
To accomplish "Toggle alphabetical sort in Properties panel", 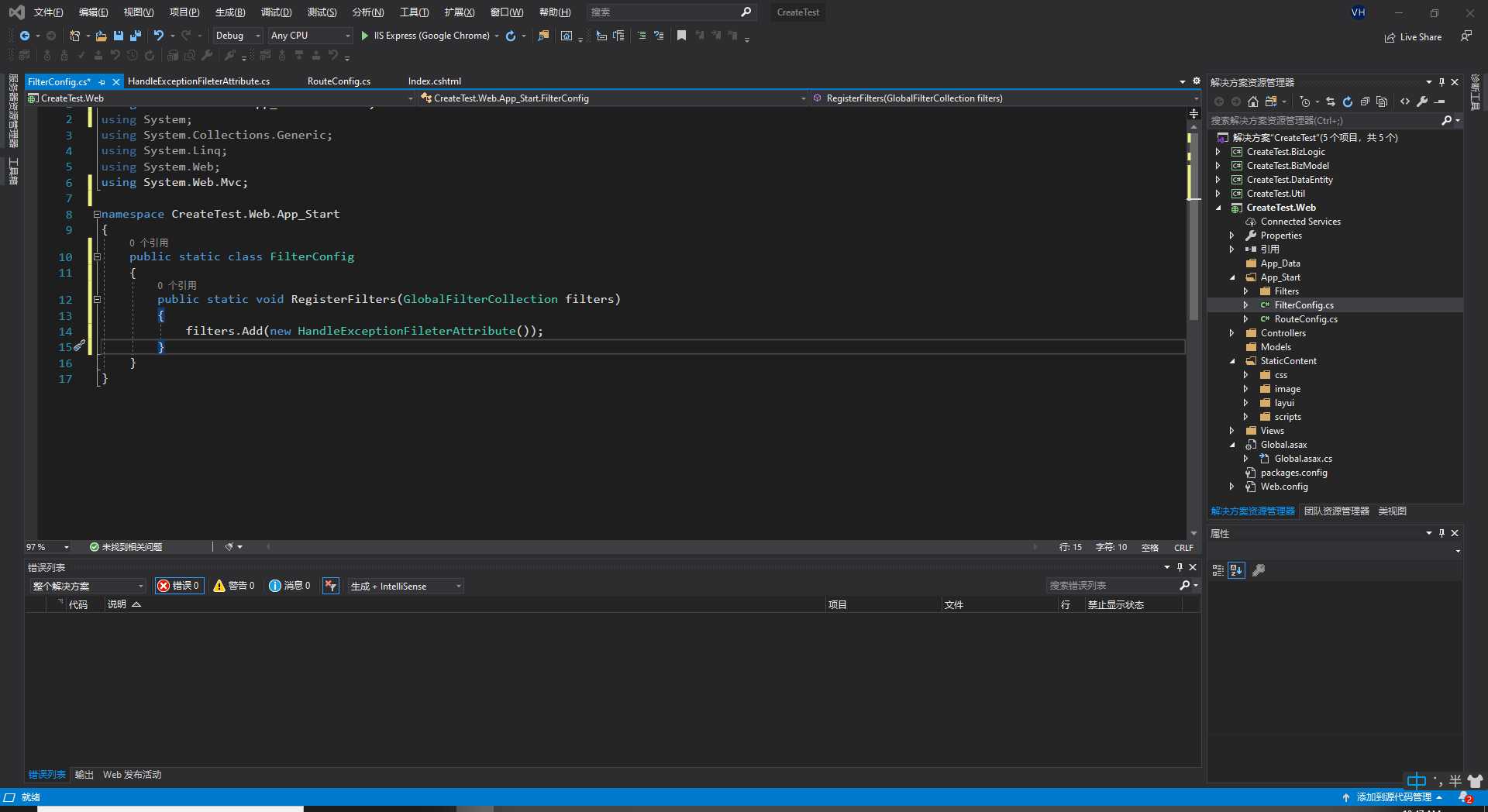I will pyautogui.click(x=1236, y=570).
